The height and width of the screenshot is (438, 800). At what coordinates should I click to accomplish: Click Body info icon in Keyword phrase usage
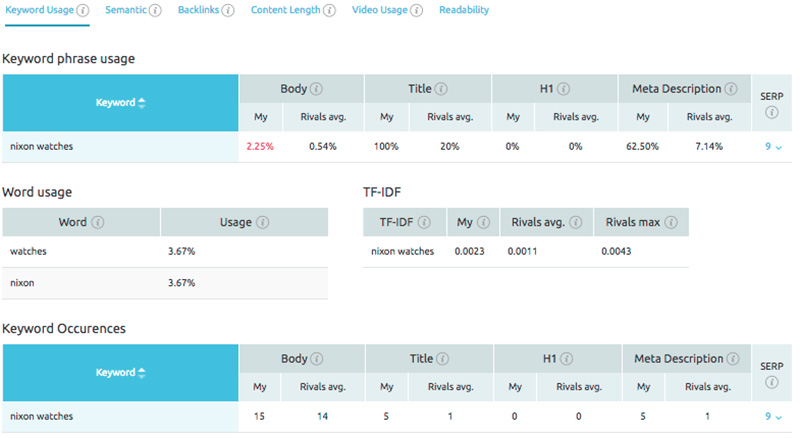[x=316, y=89]
